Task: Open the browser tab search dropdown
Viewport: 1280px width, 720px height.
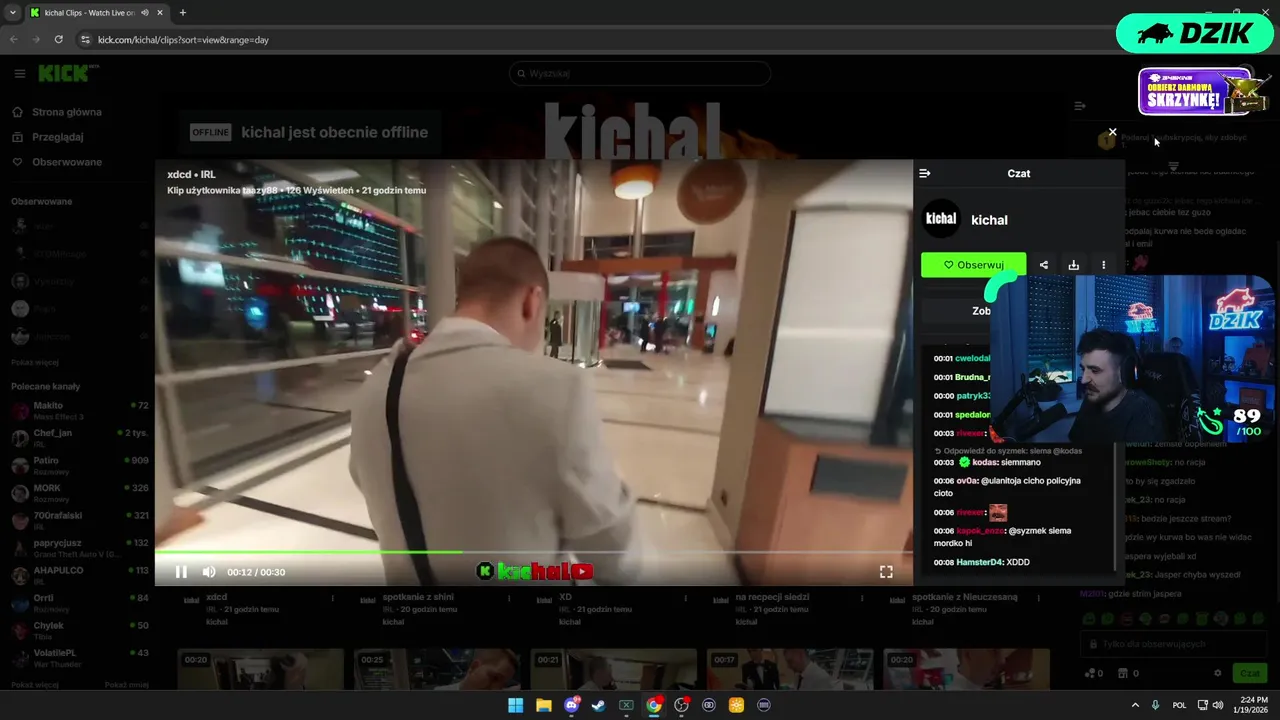Action: pyautogui.click(x=13, y=13)
